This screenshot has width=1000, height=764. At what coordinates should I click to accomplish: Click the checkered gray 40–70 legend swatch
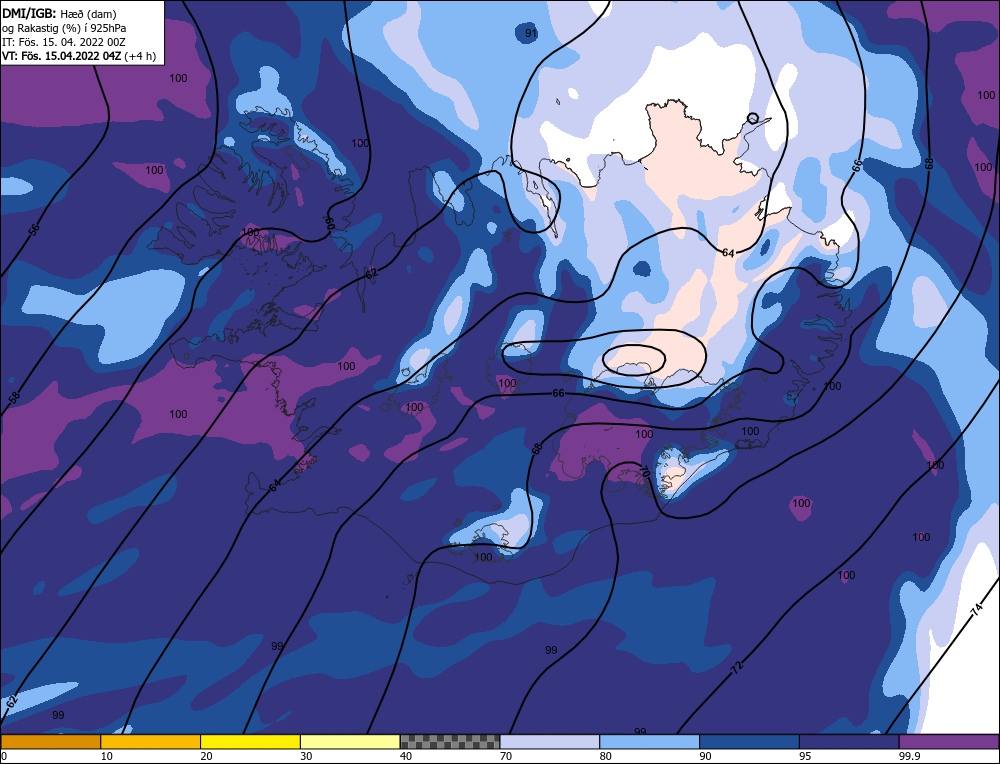tap(450, 741)
